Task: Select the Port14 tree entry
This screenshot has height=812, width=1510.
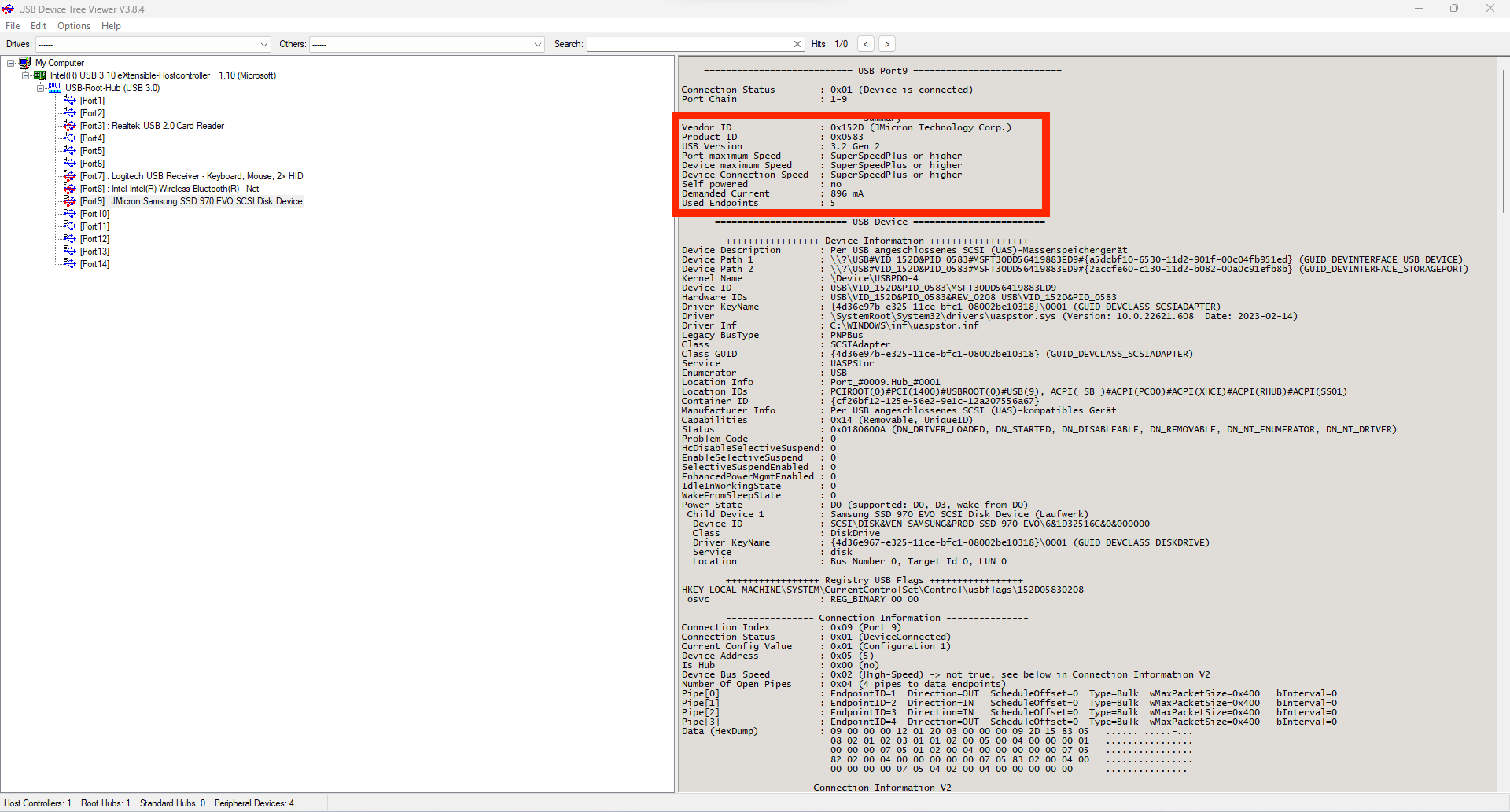Action: (94, 264)
